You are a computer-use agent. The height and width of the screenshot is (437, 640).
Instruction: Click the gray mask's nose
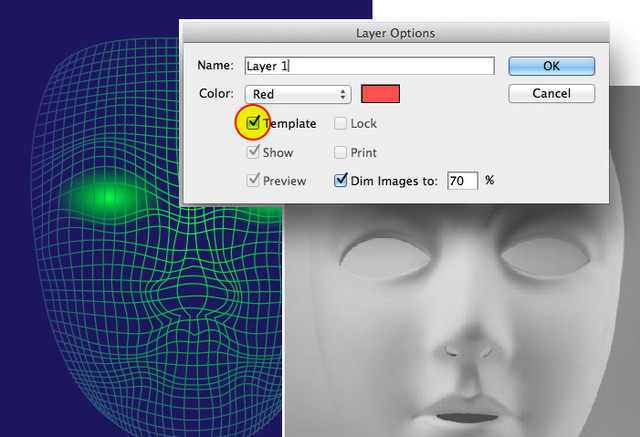[470, 340]
